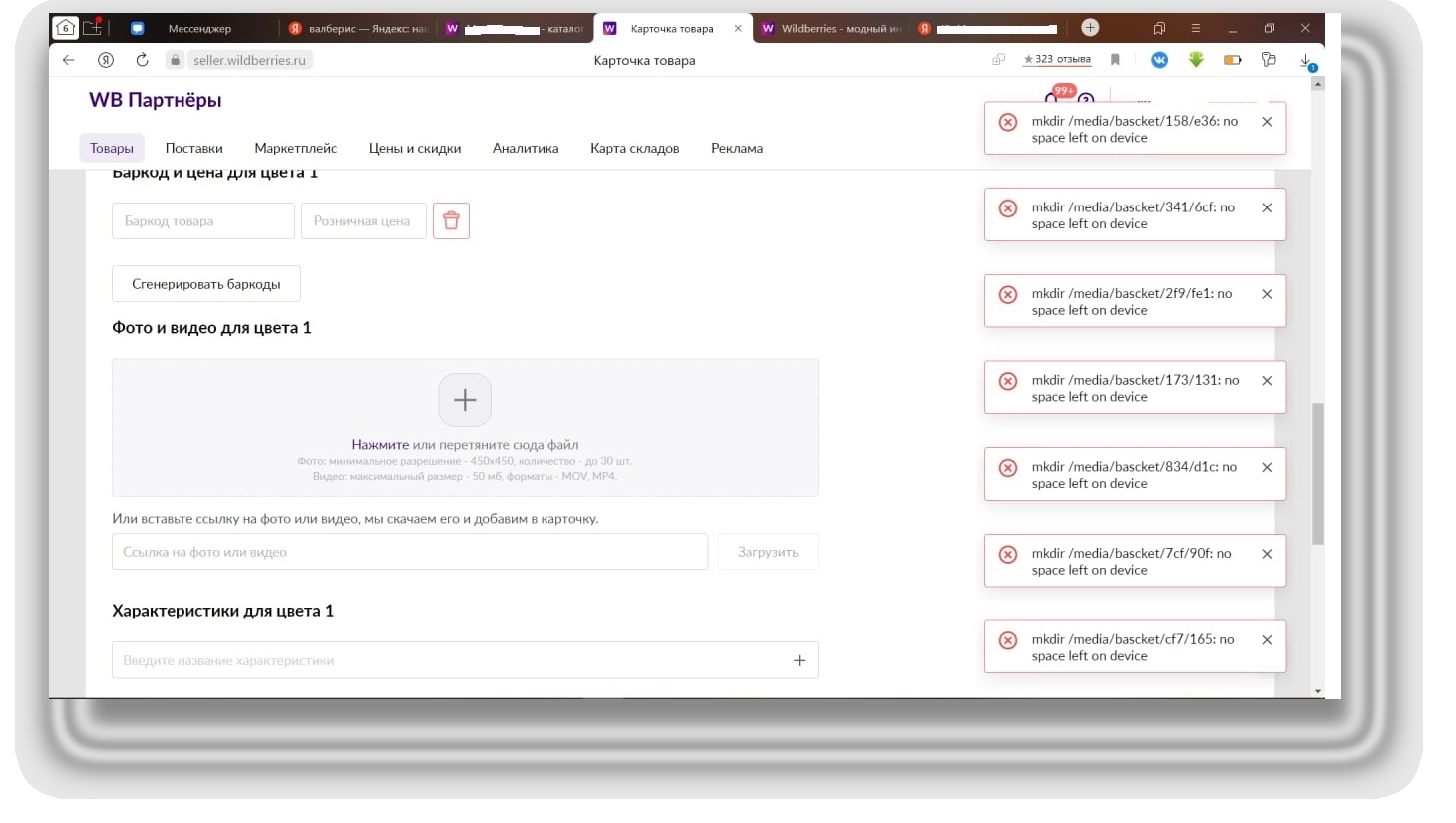Viewport: 1456px width, 823px height.
Task: Click the Сгенерировать баркоды button
Action: coord(206,284)
